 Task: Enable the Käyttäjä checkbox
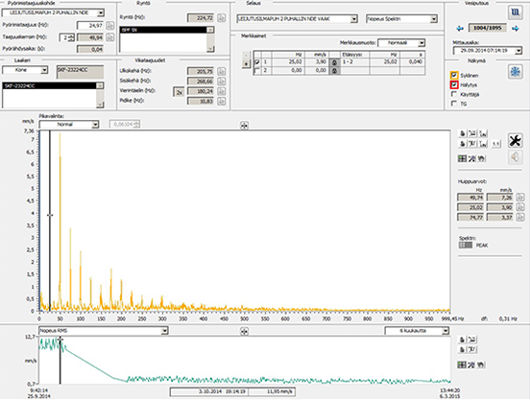[454, 94]
